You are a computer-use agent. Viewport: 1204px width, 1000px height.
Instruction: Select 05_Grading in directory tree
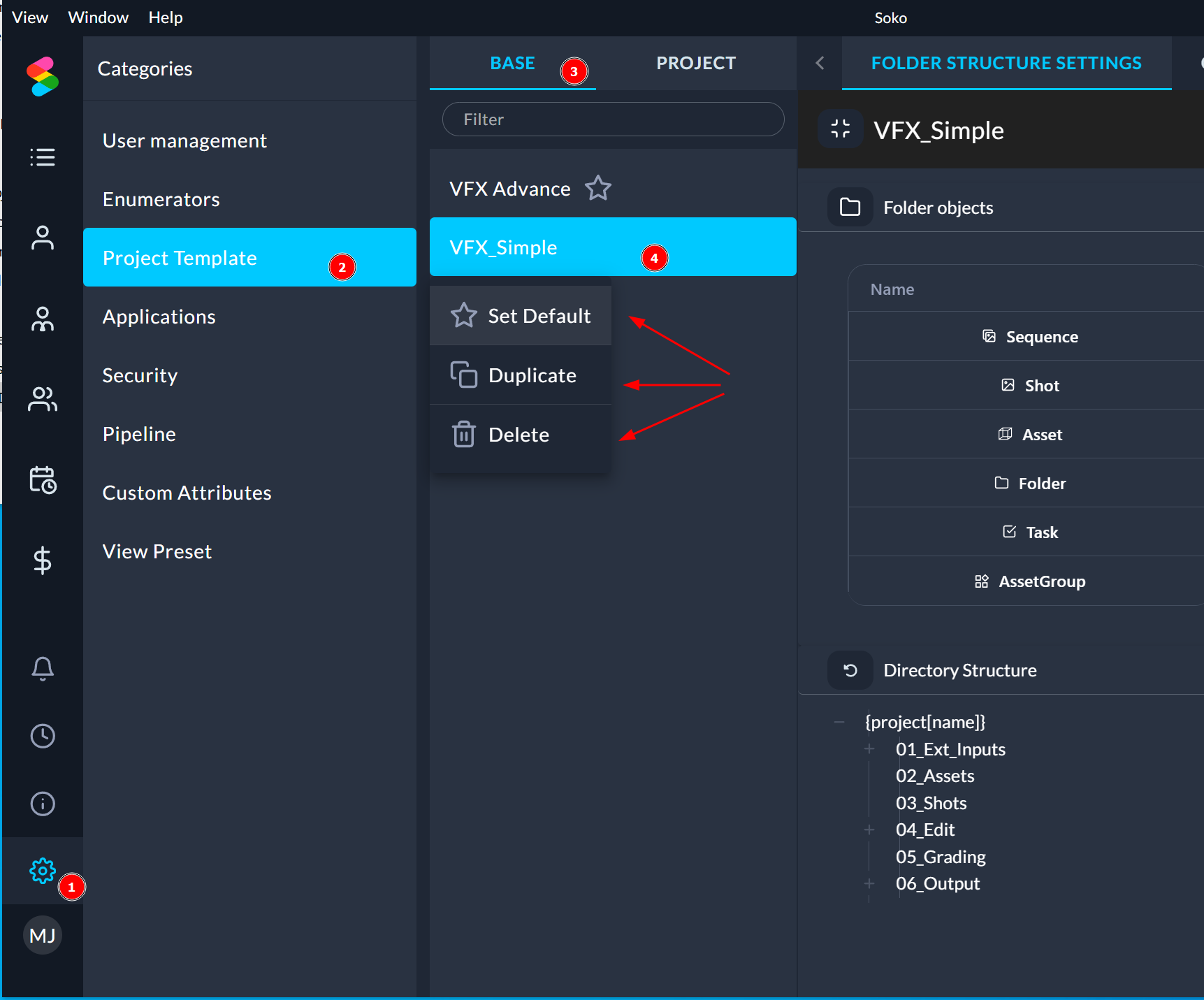coord(941,857)
